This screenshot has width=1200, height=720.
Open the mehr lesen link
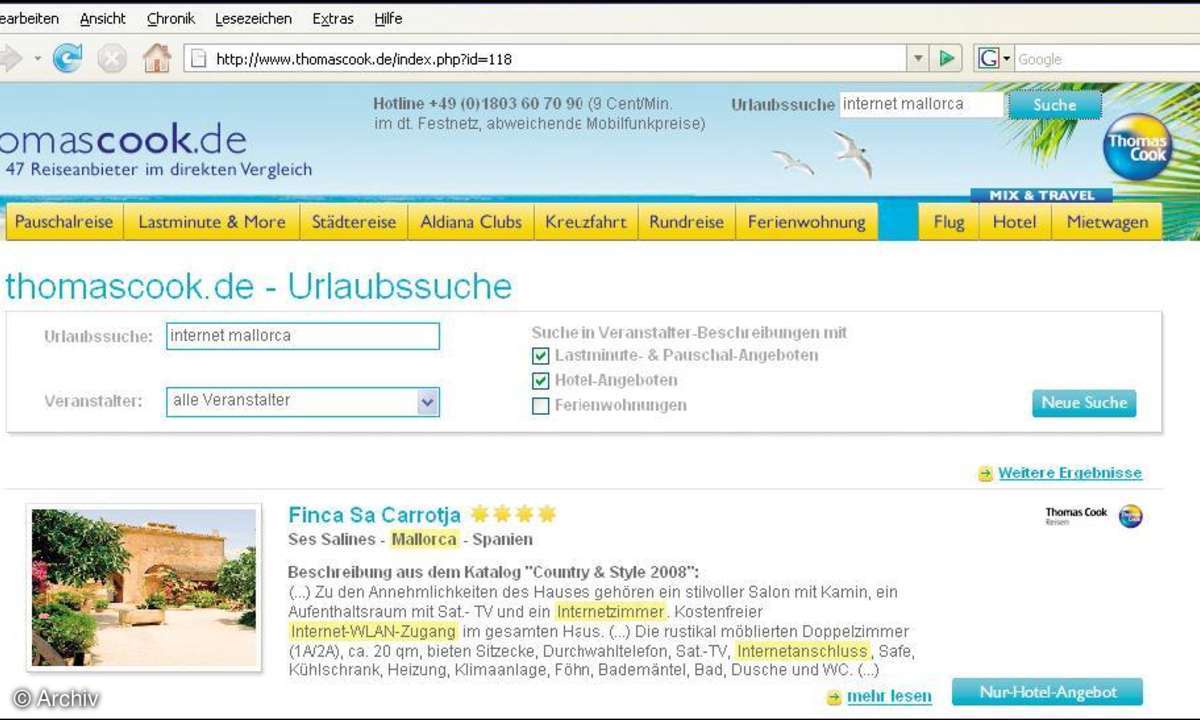pos(889,696)
